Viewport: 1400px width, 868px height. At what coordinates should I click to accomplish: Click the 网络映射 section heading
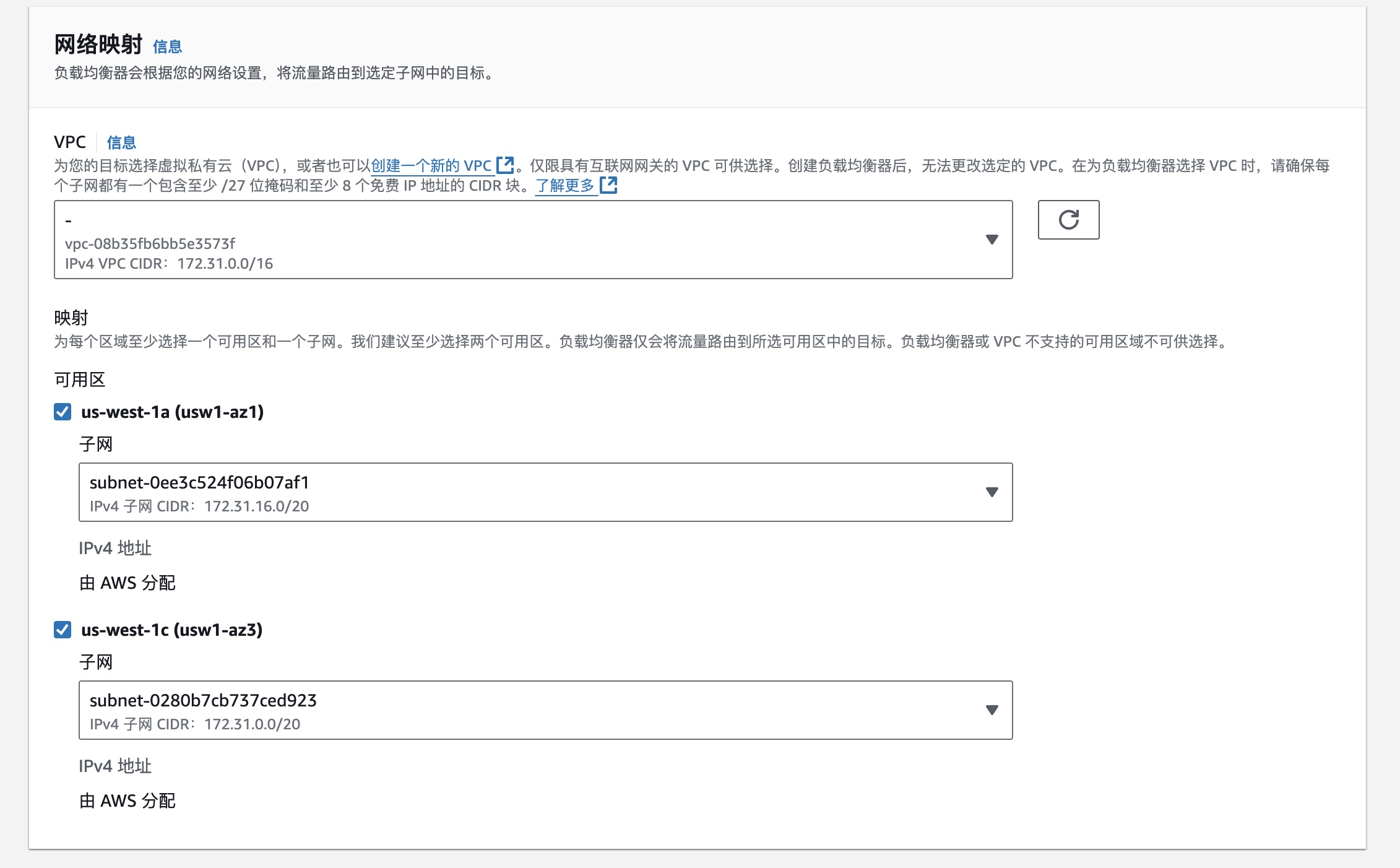click(x=98, y=45)
